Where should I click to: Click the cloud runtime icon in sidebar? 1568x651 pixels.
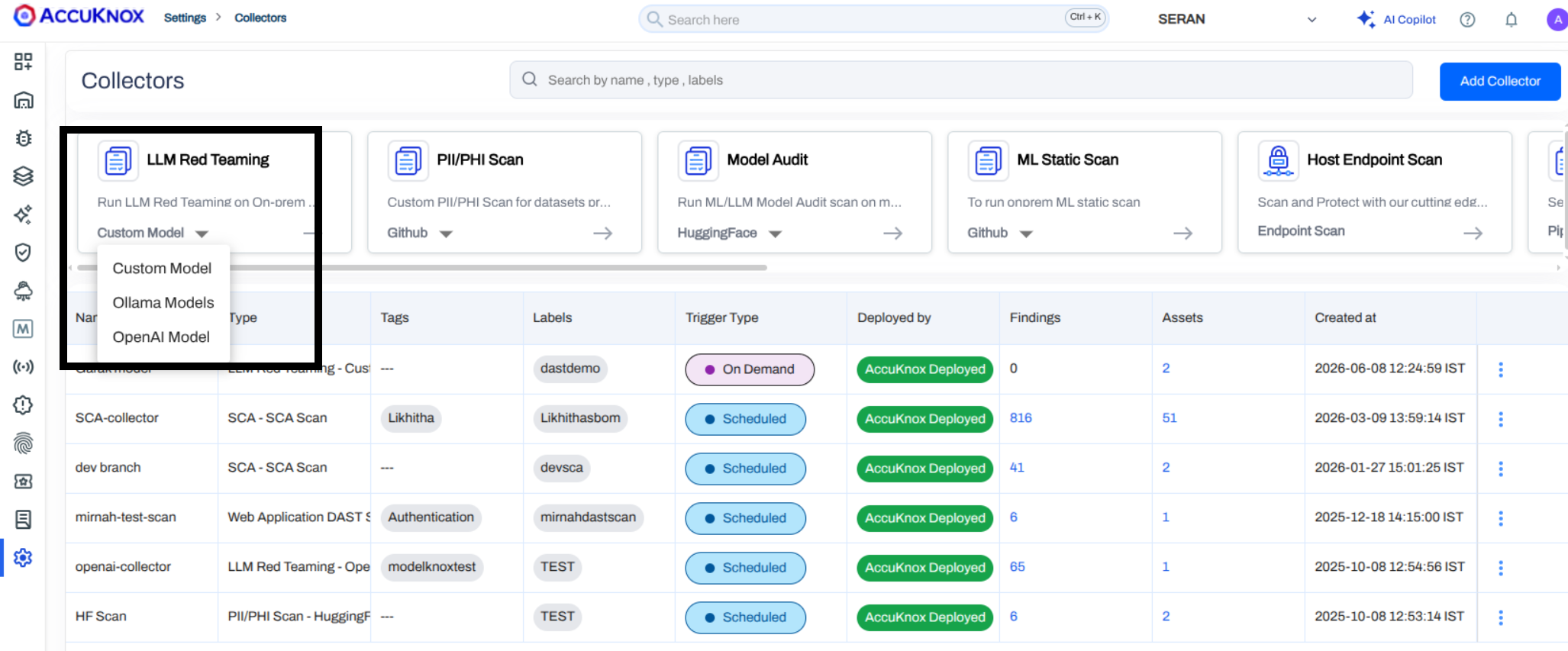tap(24, 291)
